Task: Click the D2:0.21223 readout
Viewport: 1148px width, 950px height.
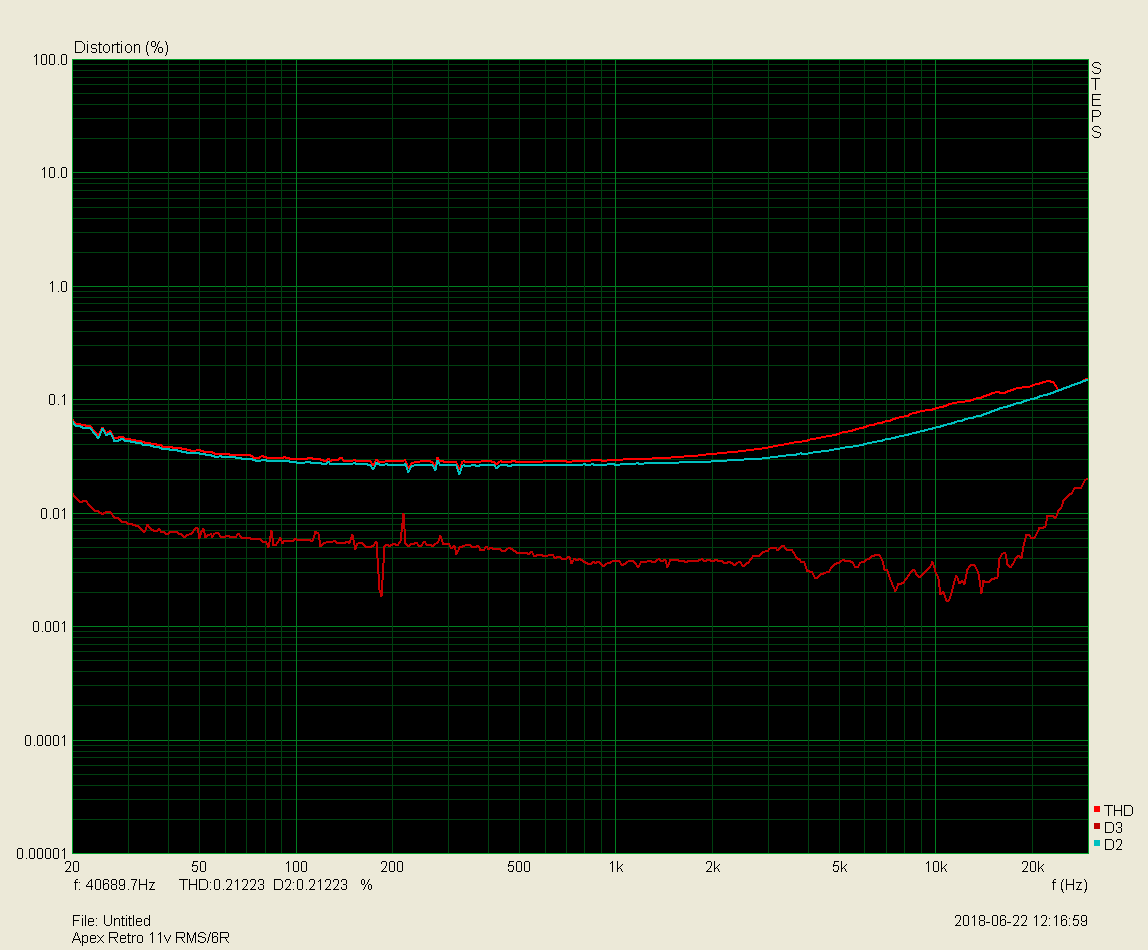Action: [x=310, y=885]
